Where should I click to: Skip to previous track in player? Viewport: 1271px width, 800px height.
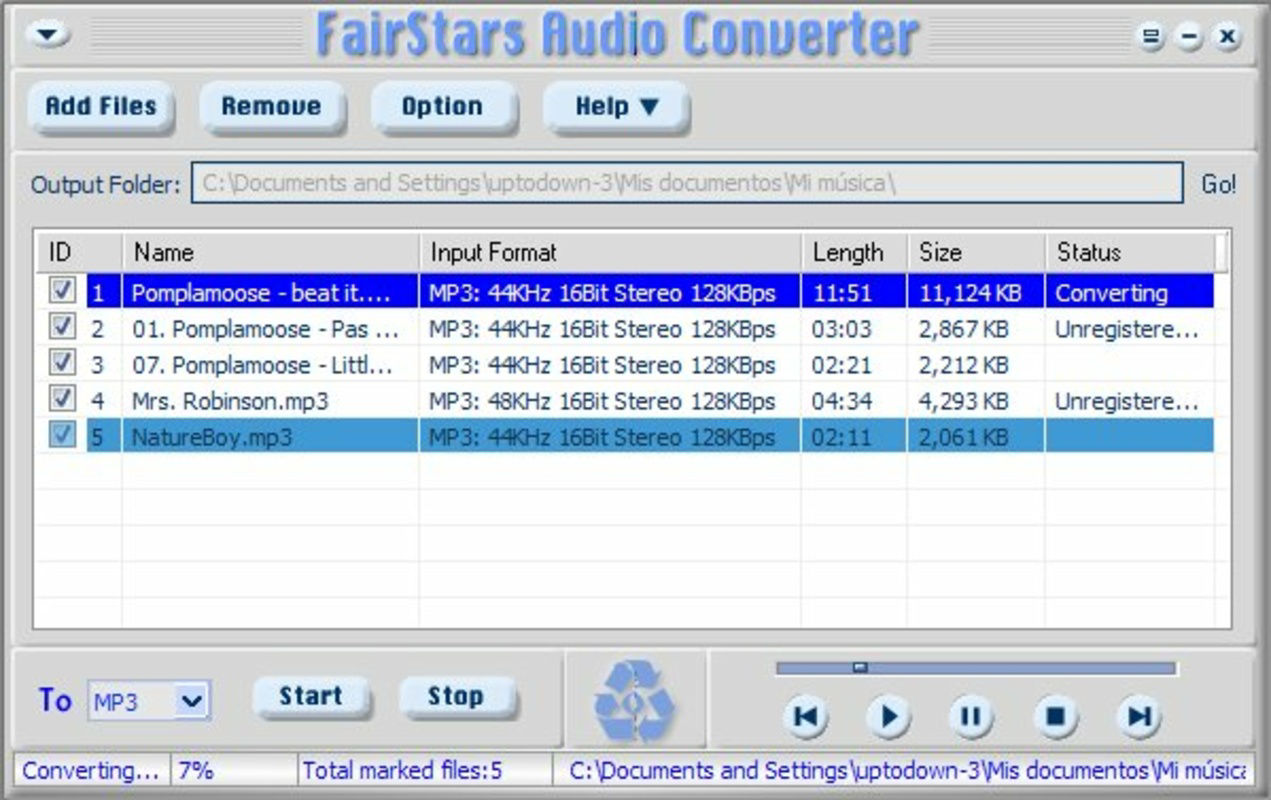(805, 716)
